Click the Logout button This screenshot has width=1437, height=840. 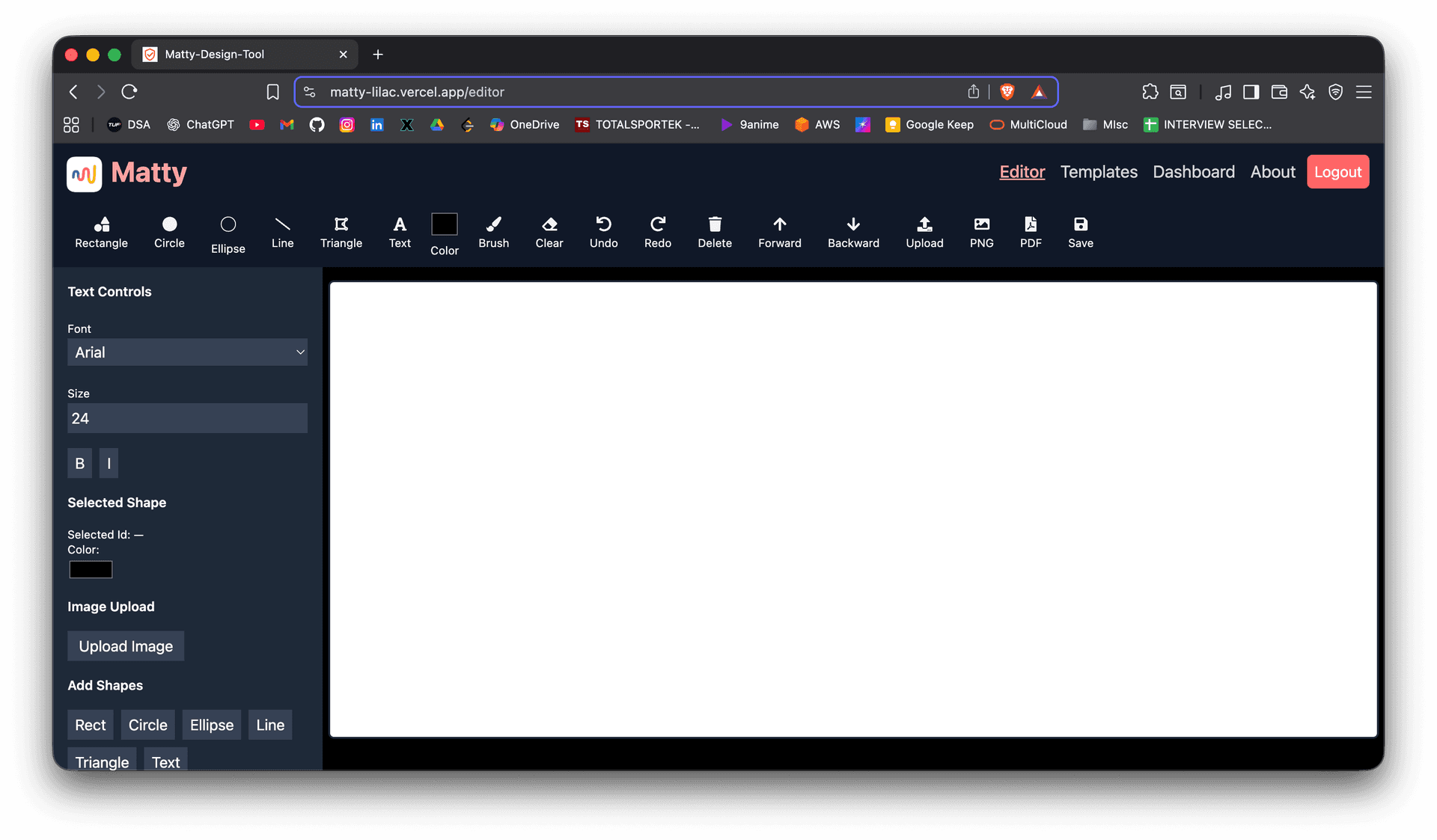1337,171
